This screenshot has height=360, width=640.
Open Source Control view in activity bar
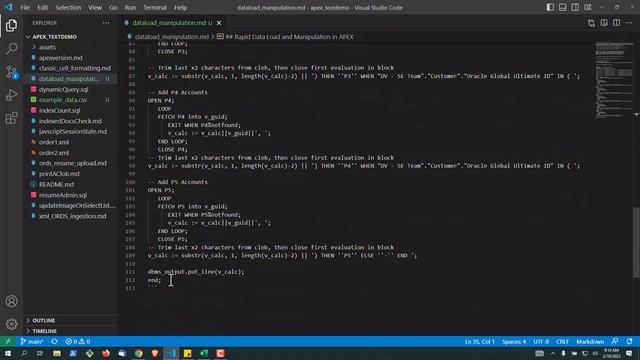tap(11, 72)
